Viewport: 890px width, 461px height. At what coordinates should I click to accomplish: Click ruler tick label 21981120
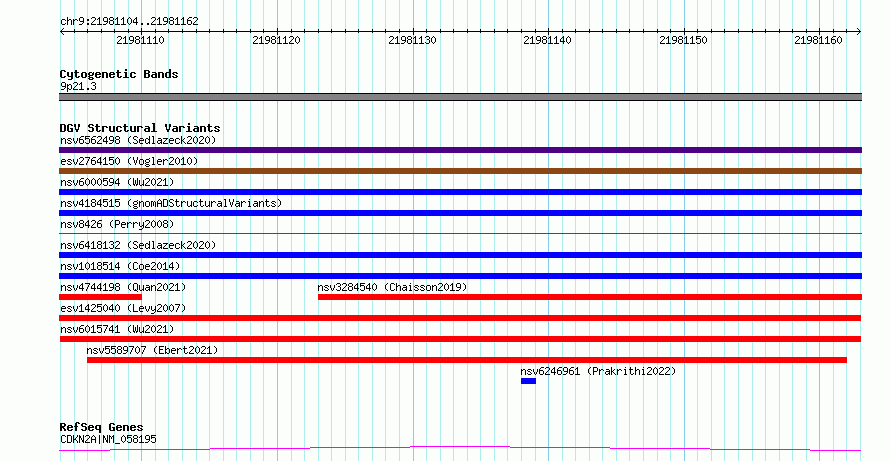point(276,40)
